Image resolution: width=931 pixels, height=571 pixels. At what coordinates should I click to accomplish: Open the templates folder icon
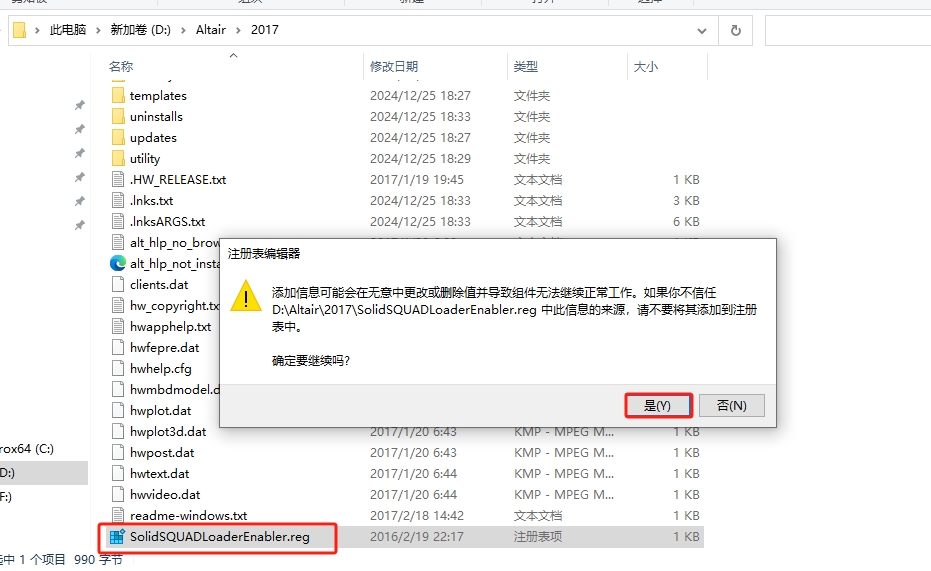tap(118, 95)
